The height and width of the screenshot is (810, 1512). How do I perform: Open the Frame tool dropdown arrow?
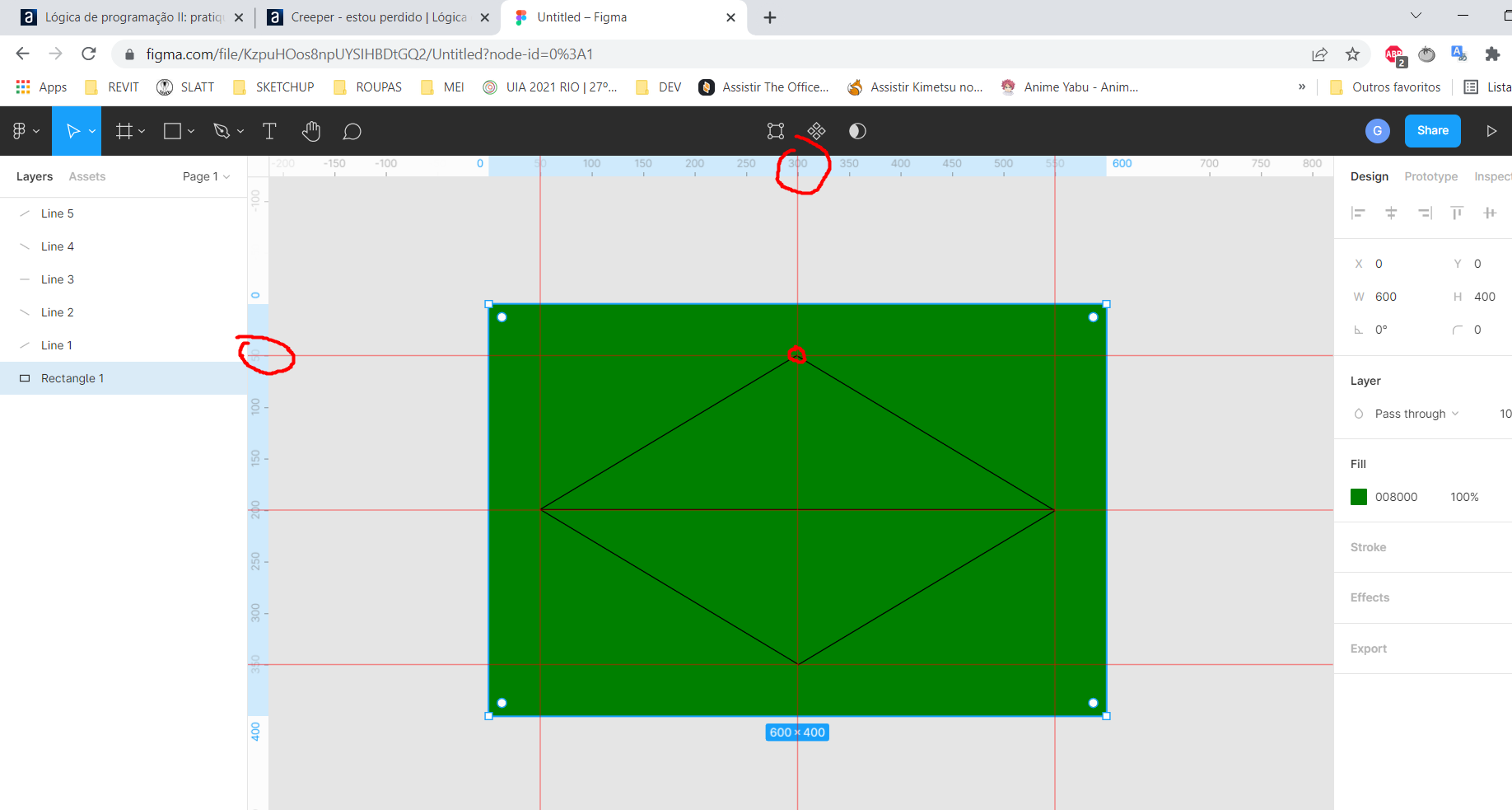(142, 132)
